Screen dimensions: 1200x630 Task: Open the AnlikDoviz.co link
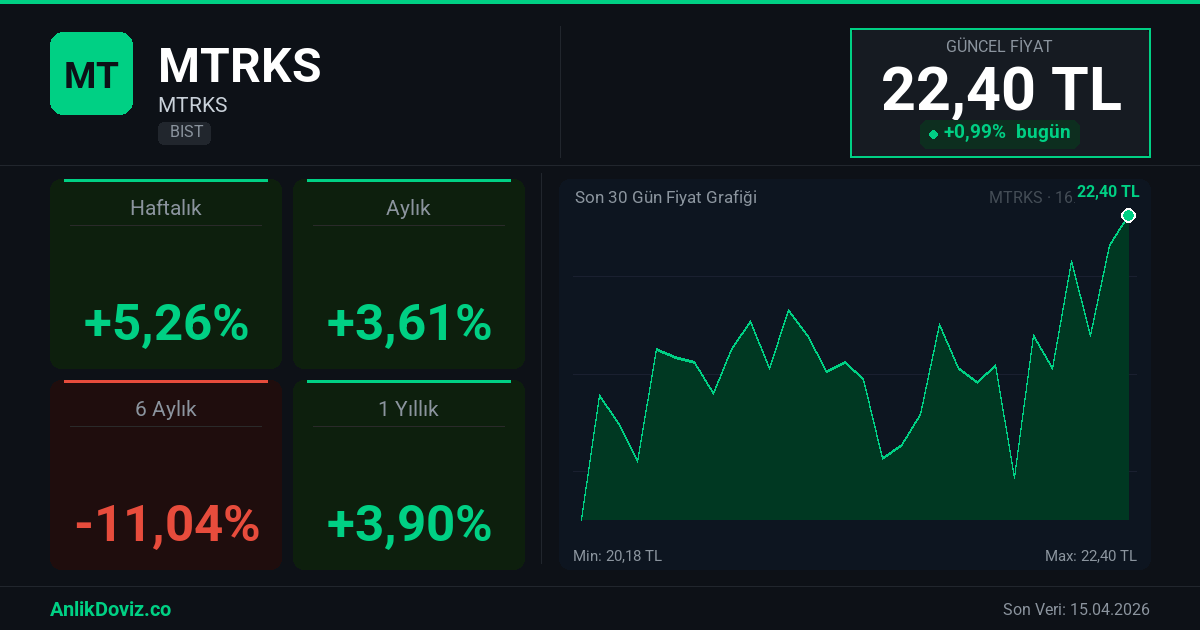(x=110, y=609)
